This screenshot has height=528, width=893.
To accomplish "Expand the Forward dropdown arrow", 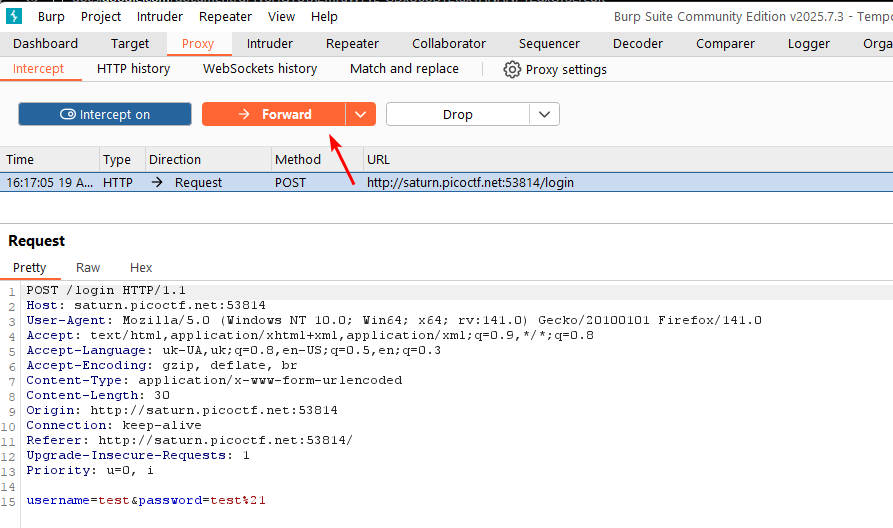I will tap(361, 114).
